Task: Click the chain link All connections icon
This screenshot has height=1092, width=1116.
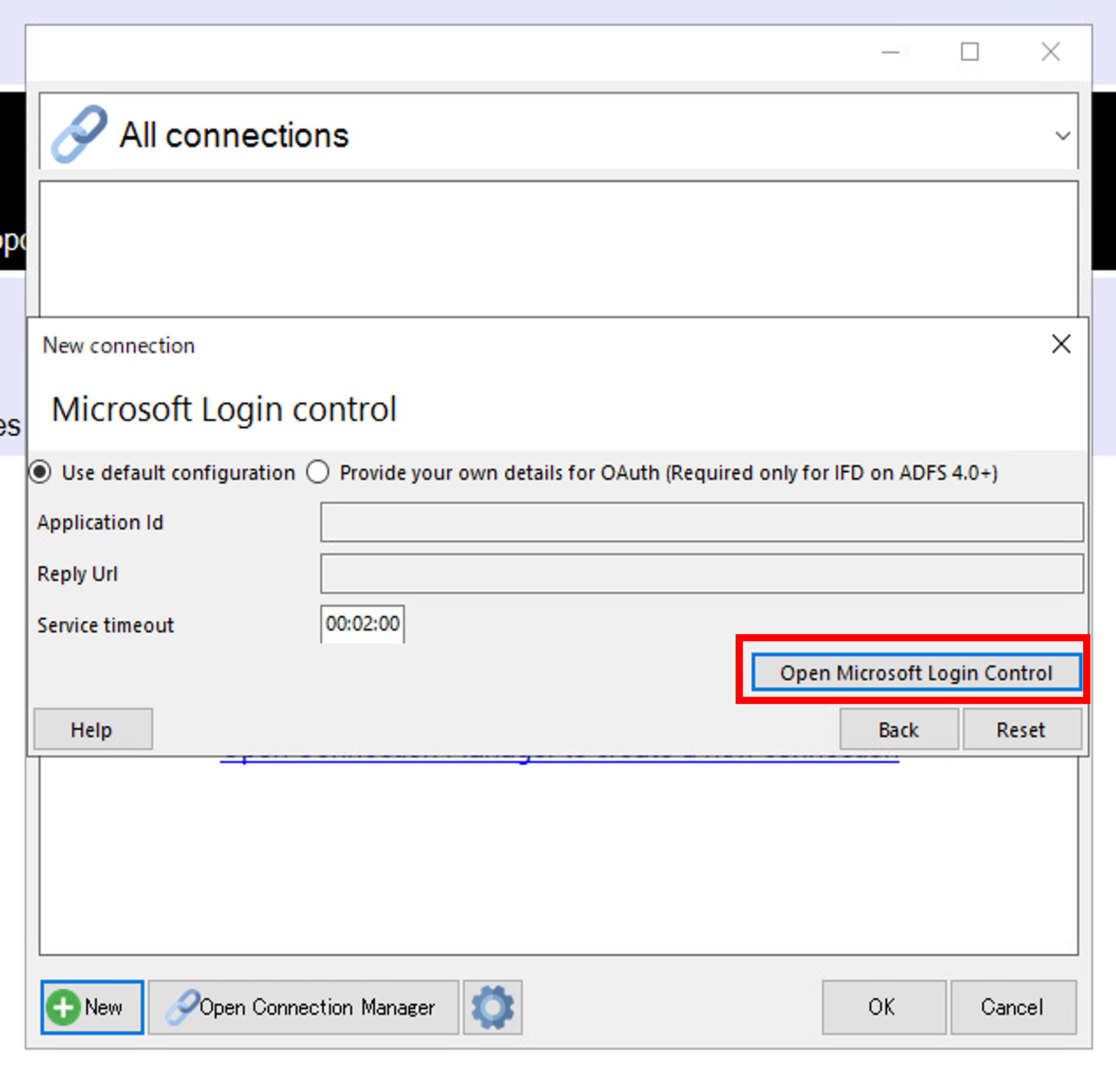Action: pyautogui.click(x=79, y=134)
